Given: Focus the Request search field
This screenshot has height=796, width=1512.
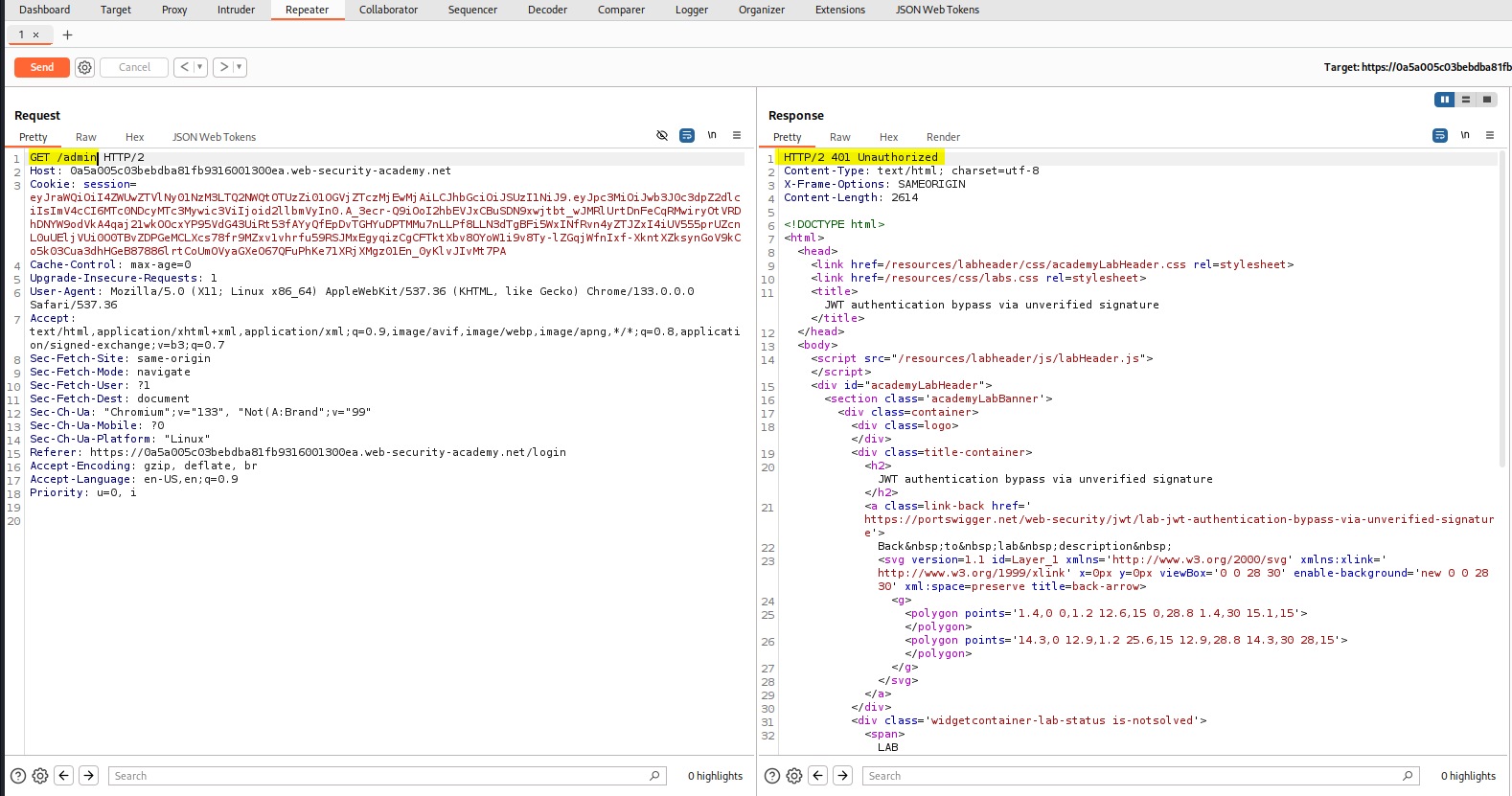Looking at the screenshot, I should pos(386,776).
